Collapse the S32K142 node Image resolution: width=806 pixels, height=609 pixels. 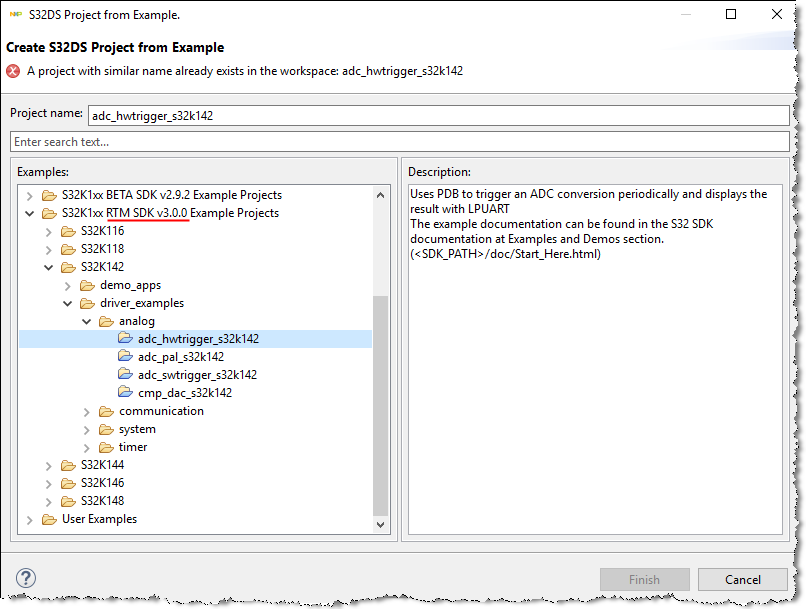point(48,266)
